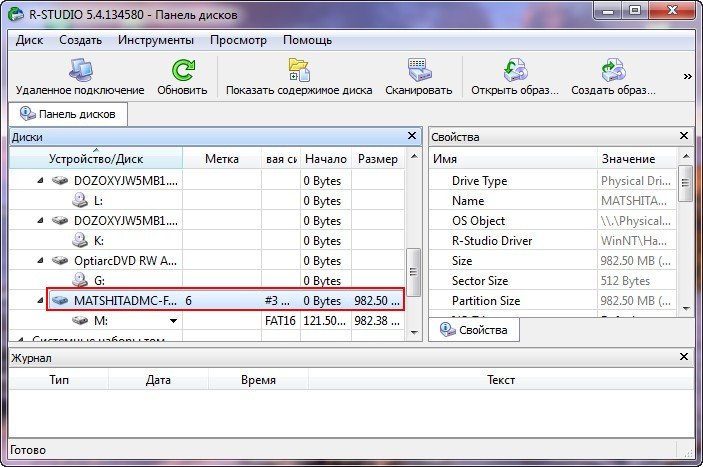
Task: Open the Создать menu
Action: click(81, 40)
